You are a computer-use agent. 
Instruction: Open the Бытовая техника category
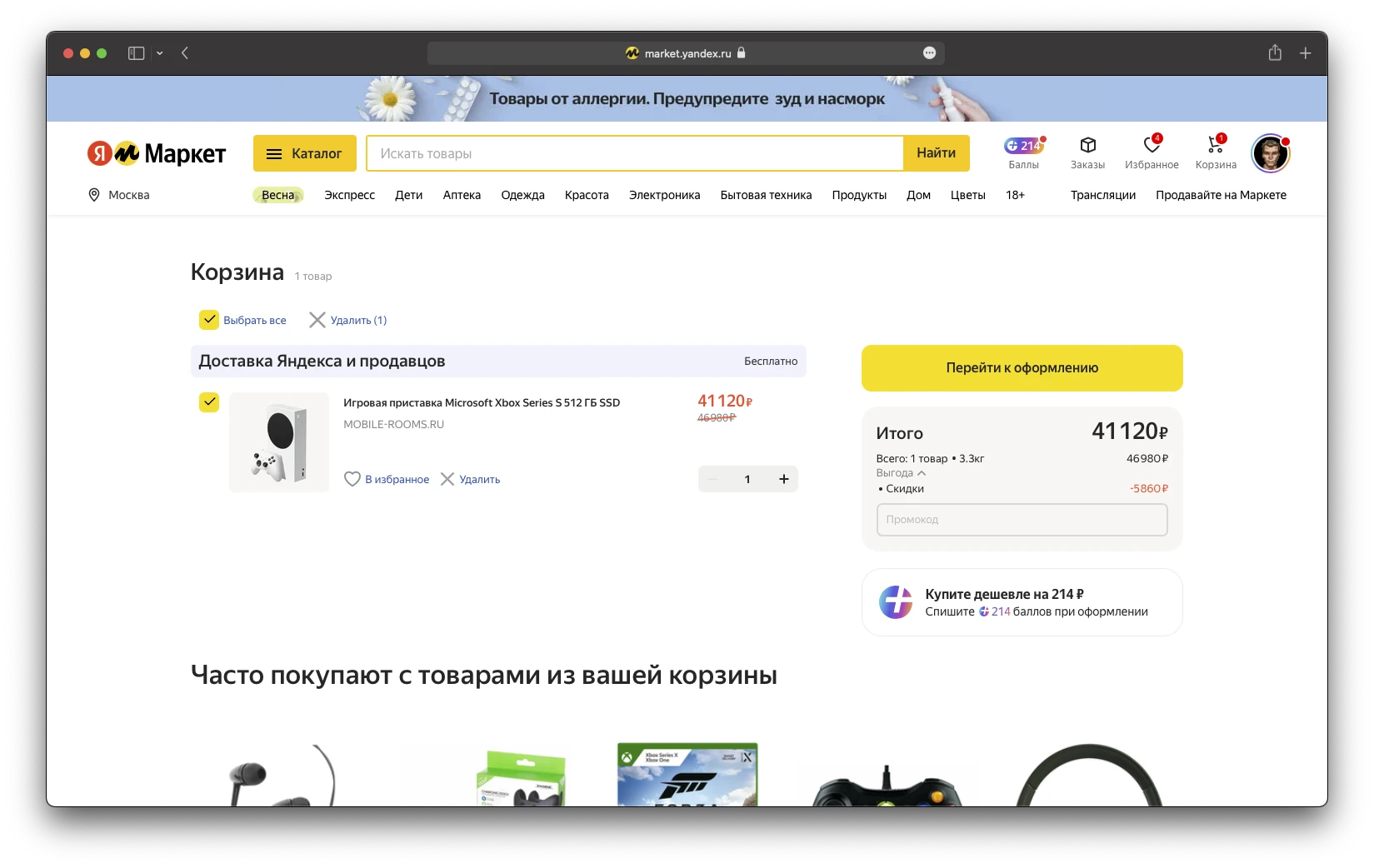click(766, 195)
